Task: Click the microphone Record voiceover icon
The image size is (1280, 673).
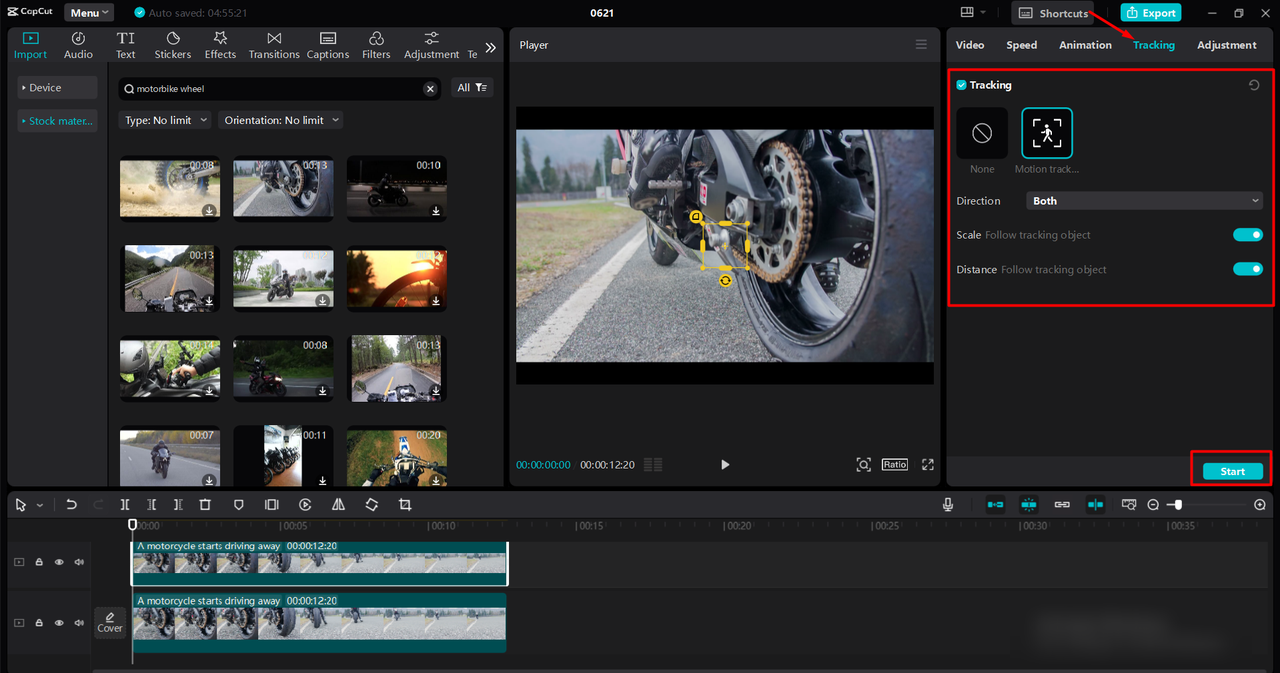Action: [948, 505]
